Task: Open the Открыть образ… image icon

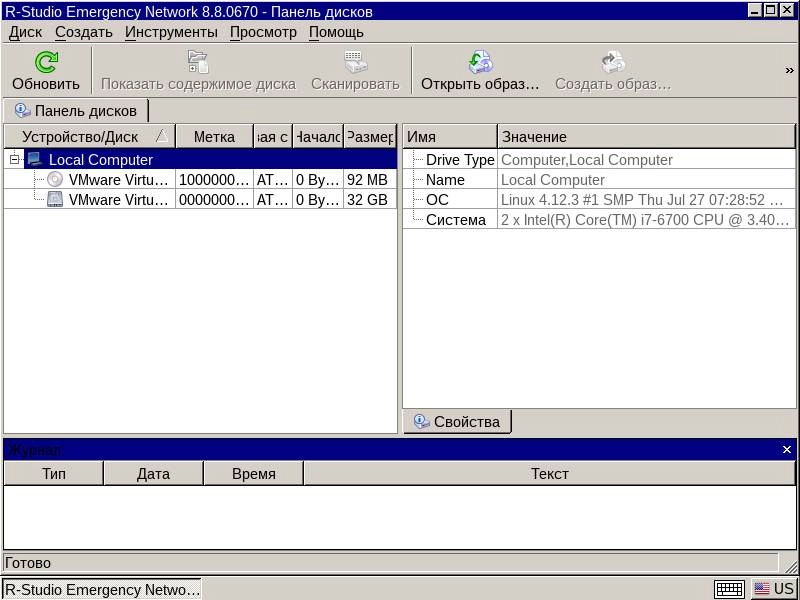Action: point(480,62)
